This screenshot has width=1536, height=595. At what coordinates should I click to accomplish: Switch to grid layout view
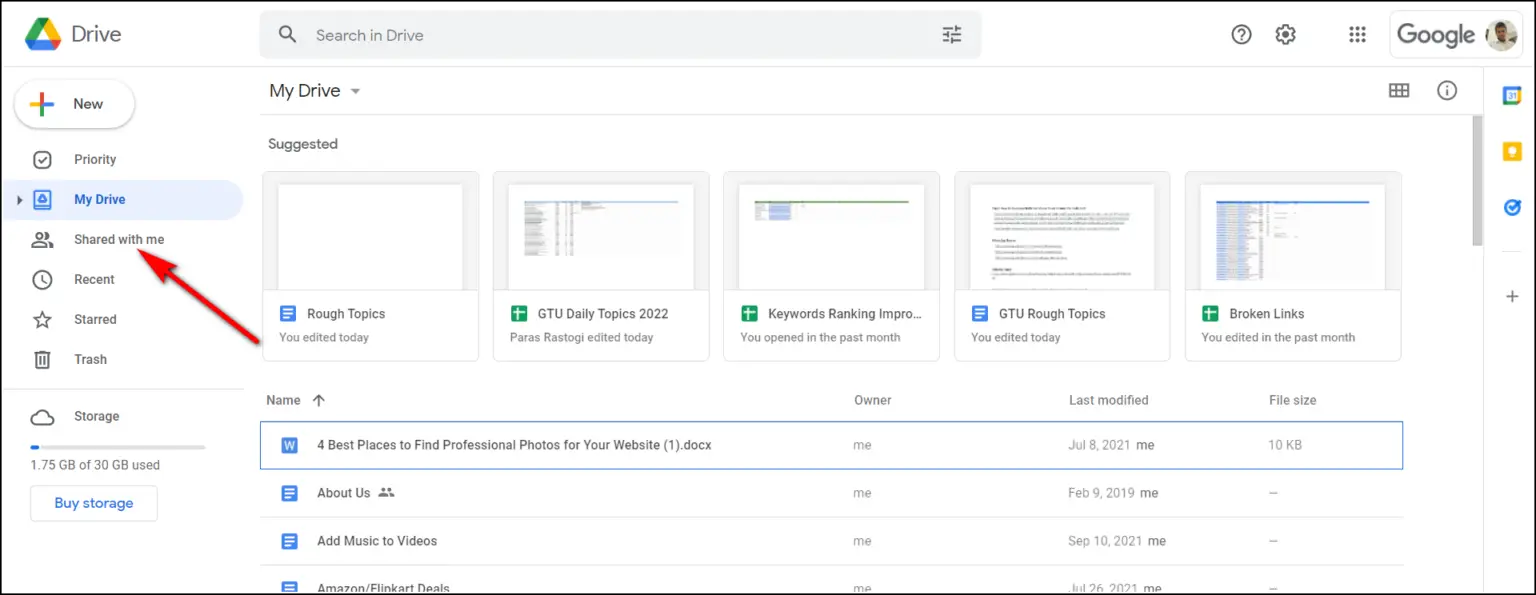pyautogui.click(x=1399, y=91)
